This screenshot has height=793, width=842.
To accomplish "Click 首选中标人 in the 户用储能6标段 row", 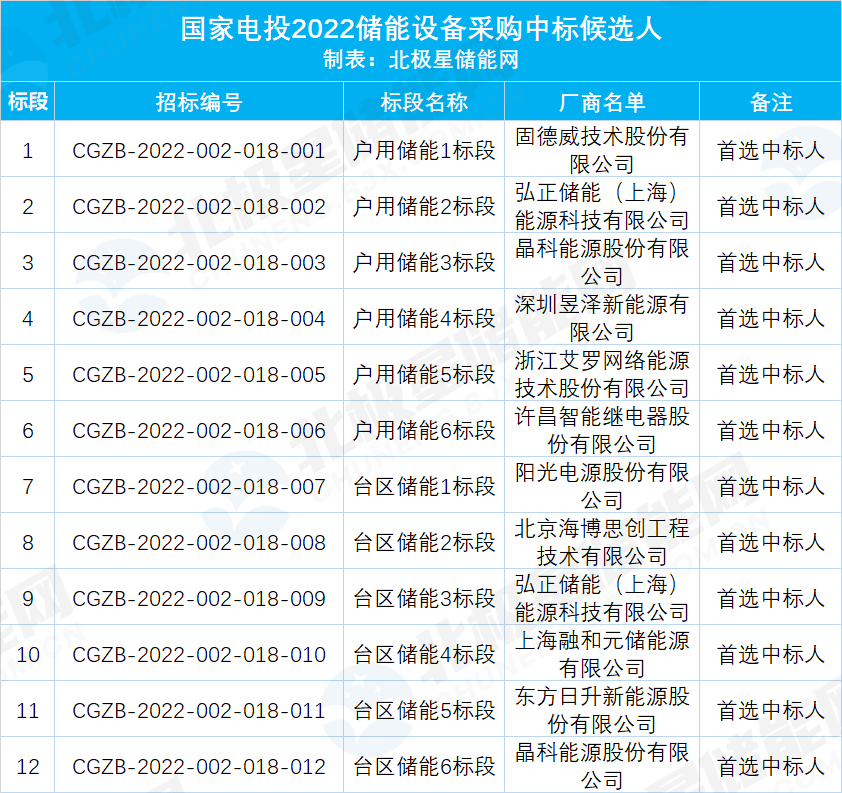I will click(770, 431).
